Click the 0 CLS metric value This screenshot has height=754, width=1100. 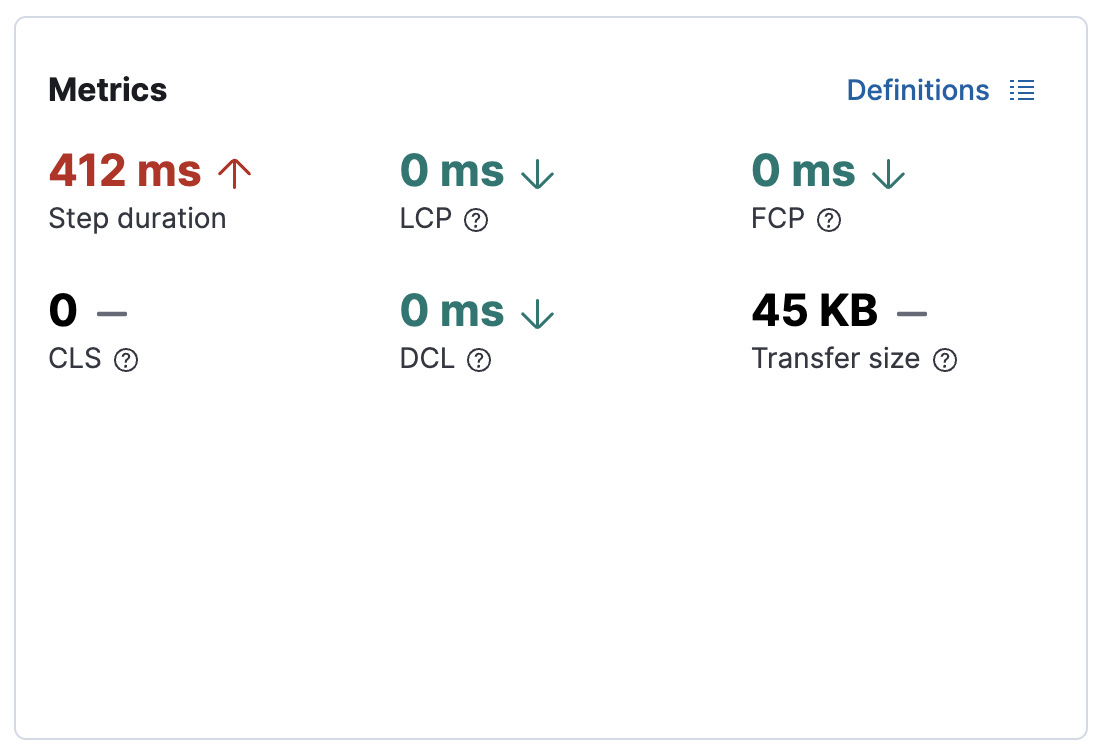(62, 311)
